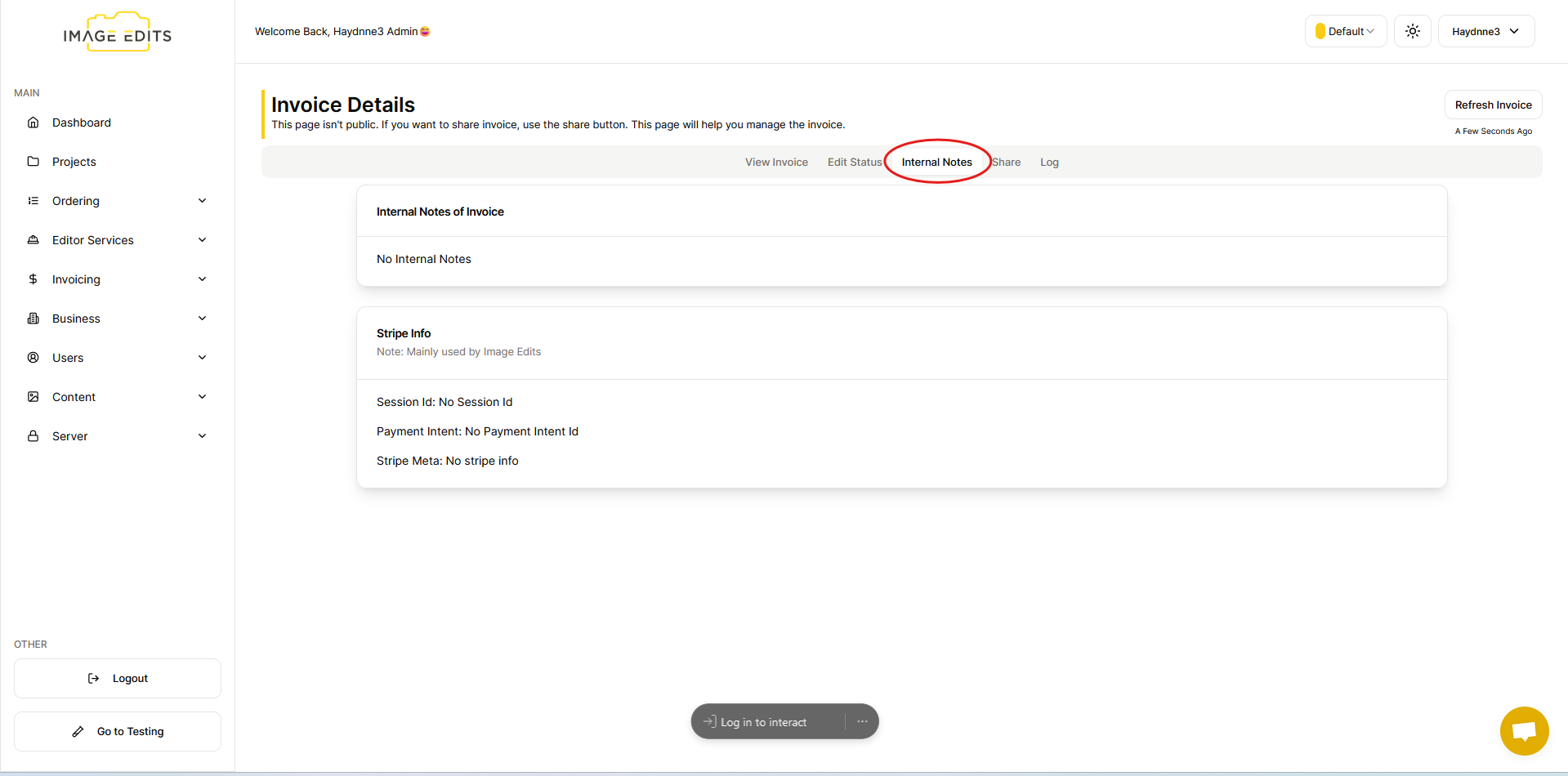Expand the Editor Services chevron
1568x776 pixels.
(x=203, y=240)
